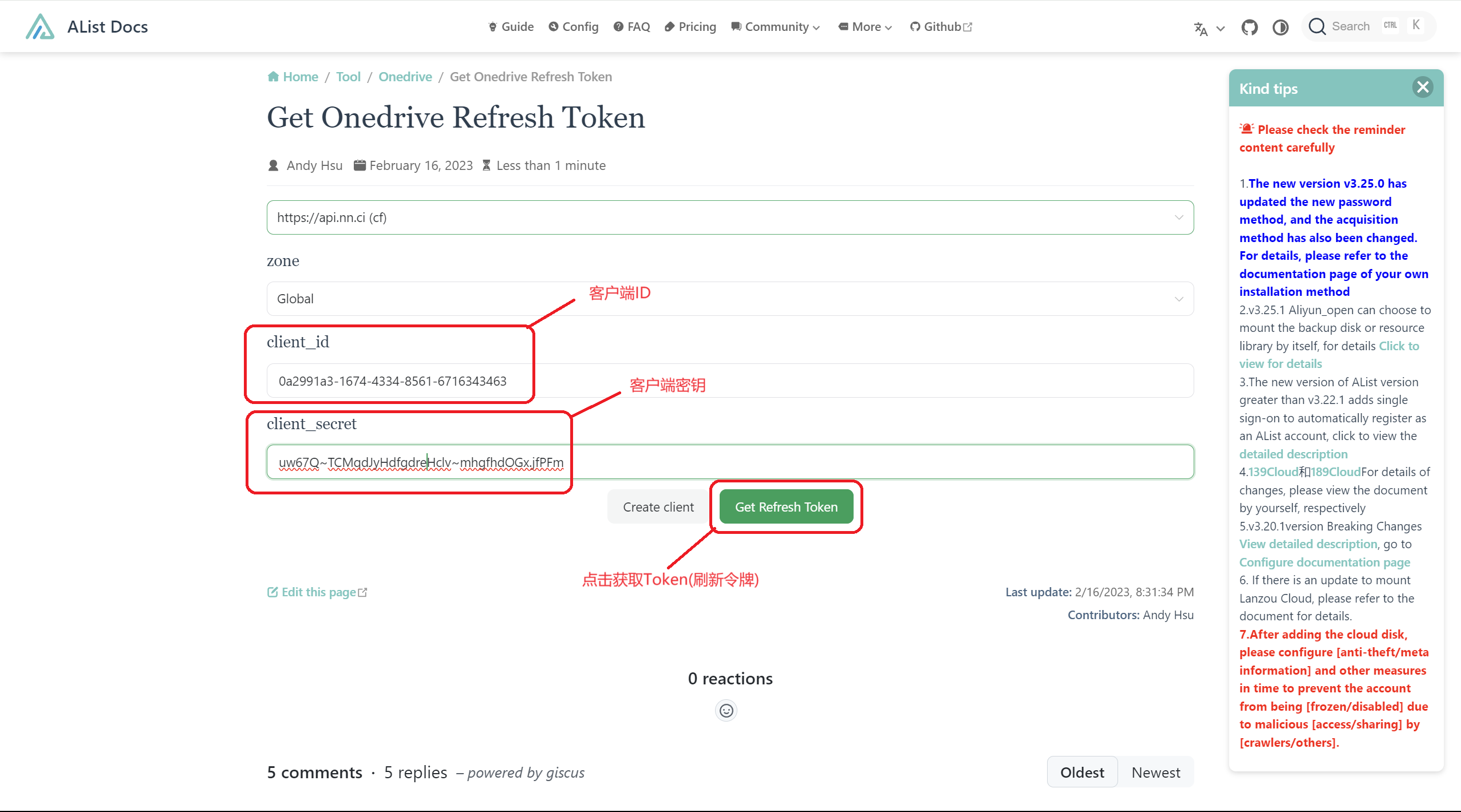Click the Create client button
The width and height of the screenshot is (1461, 812).
(658, 507)
